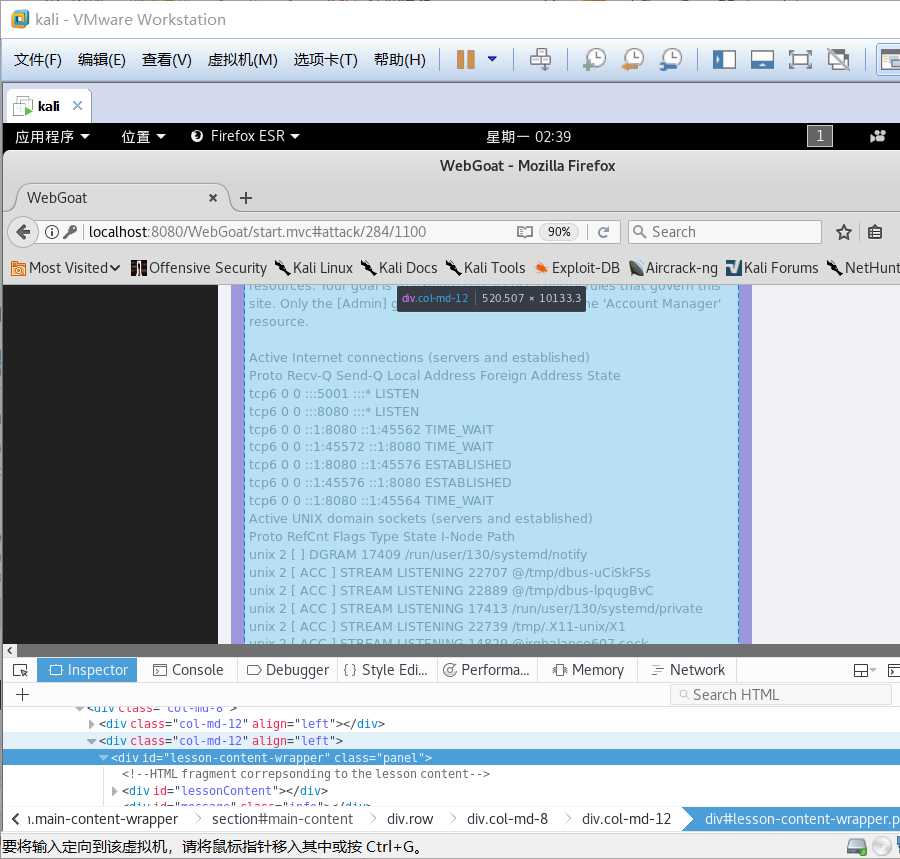Open a new Firefox tab with plus button
This screenshot has height=859, width=900.
pyautogui.click(x=246, y=198)
